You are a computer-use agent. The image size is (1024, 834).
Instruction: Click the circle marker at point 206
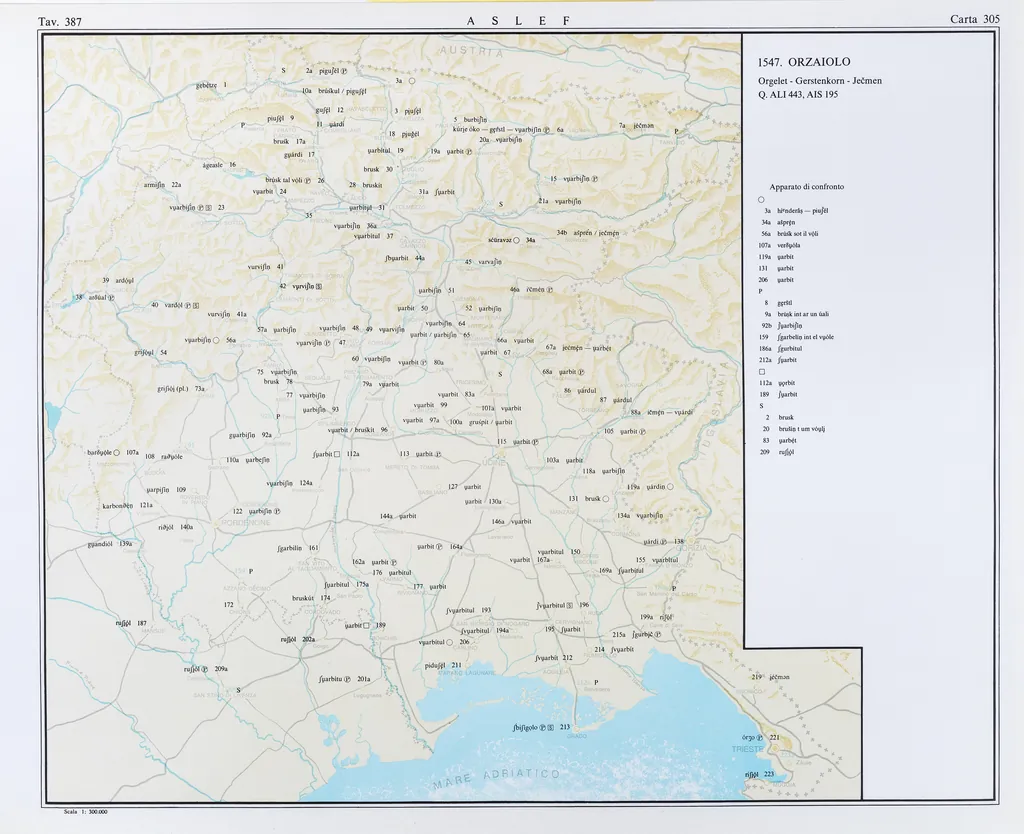450,642
